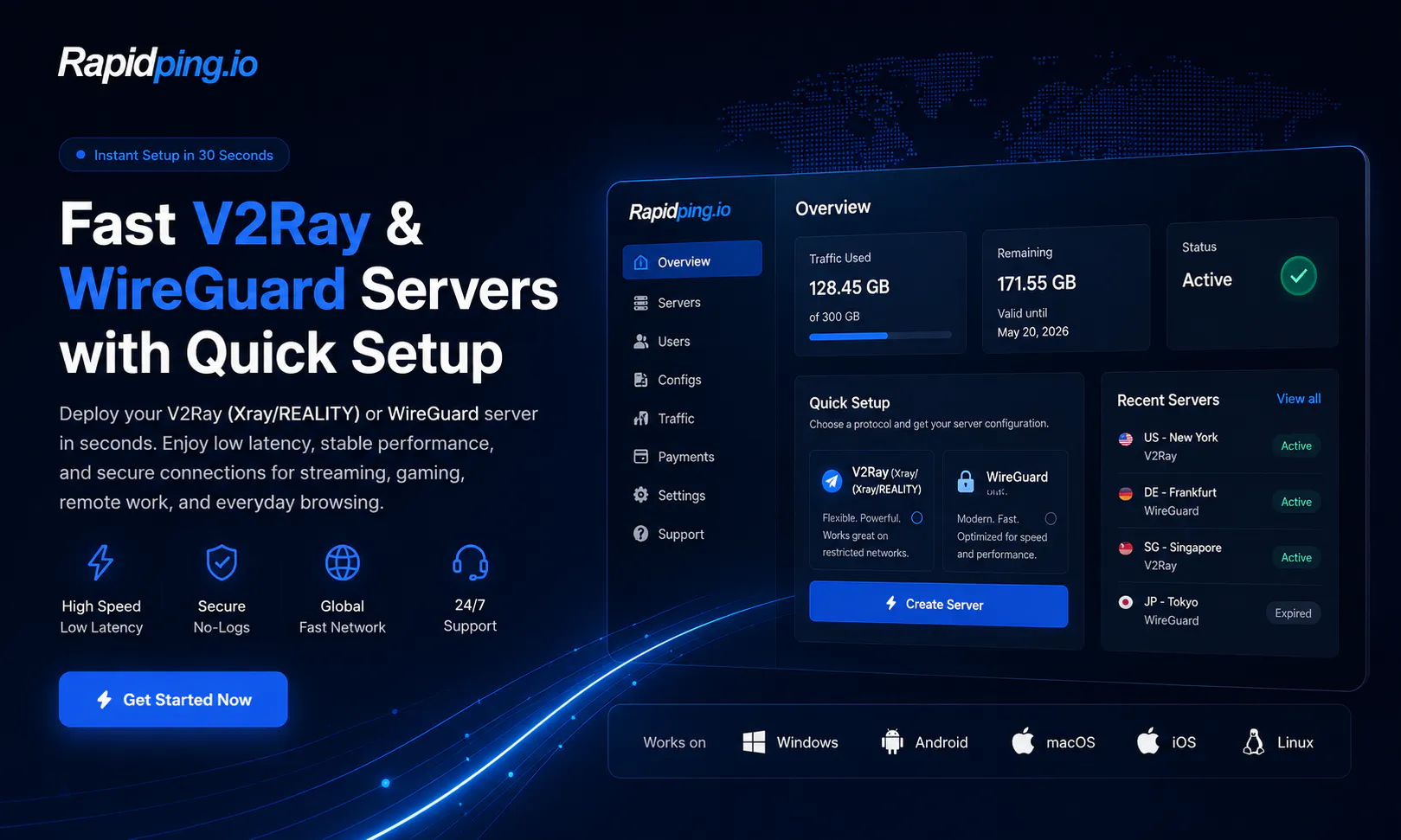Click the German flag beside Frankfurt
The height and width of the screenshot is (840, 1401).
[1126, 494]
